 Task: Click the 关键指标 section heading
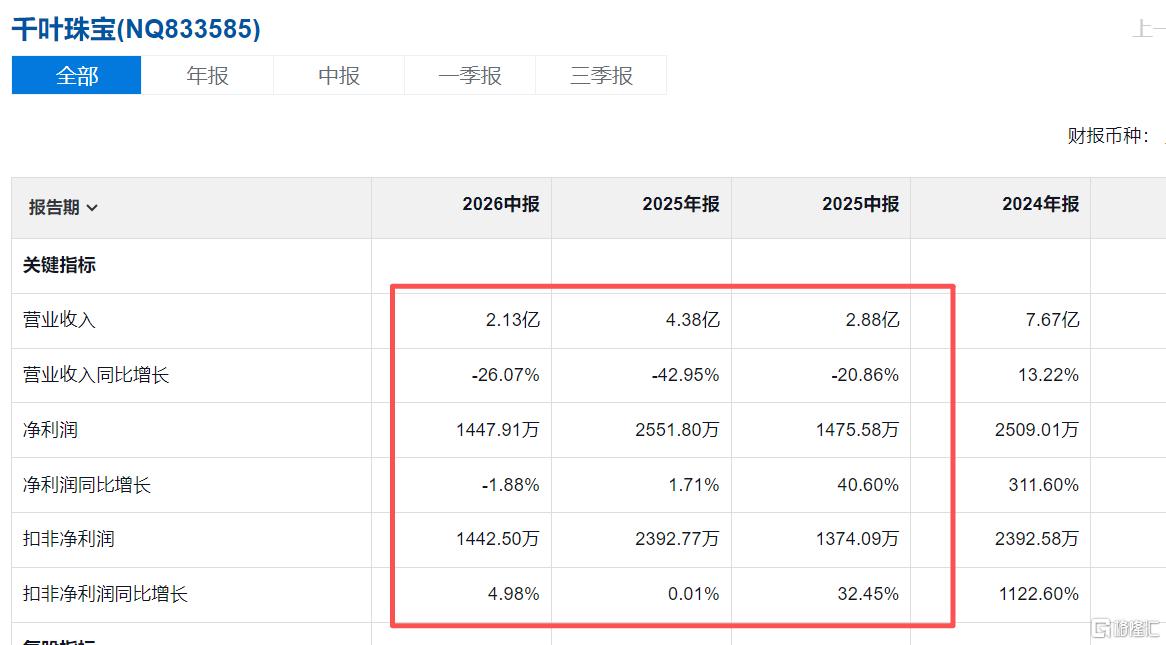coord(59,265)
